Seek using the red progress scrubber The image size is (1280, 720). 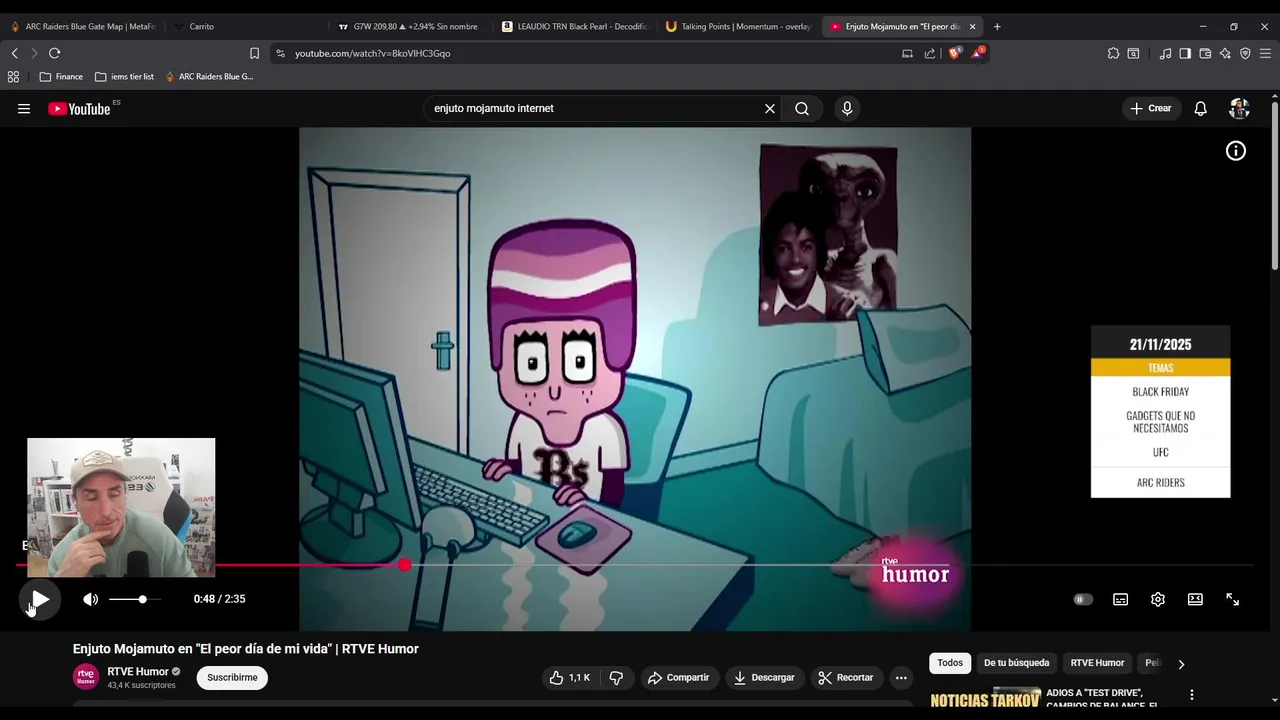404,565
